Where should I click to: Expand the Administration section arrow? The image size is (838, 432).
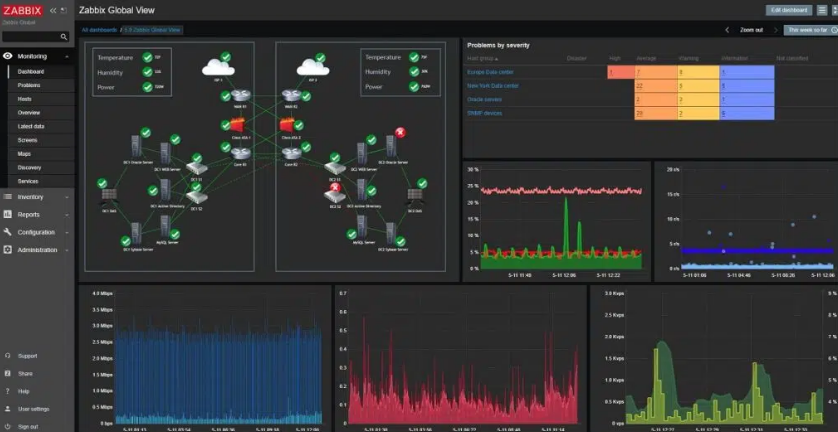[66, 250]
